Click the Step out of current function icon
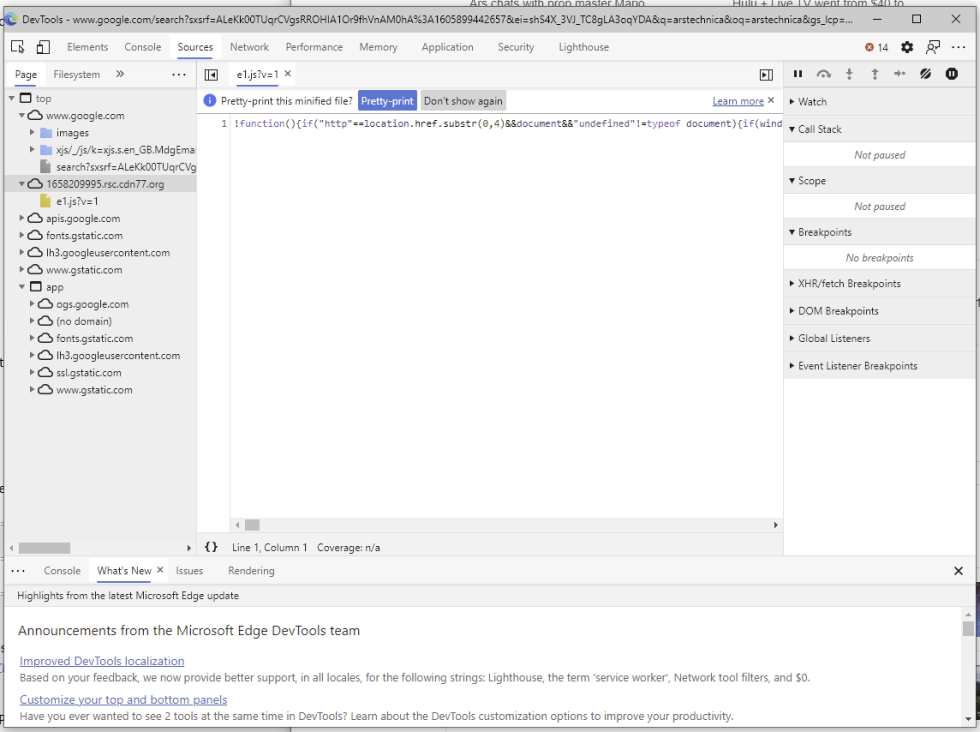Screen dimensions: 980x732 coord(875,73)
